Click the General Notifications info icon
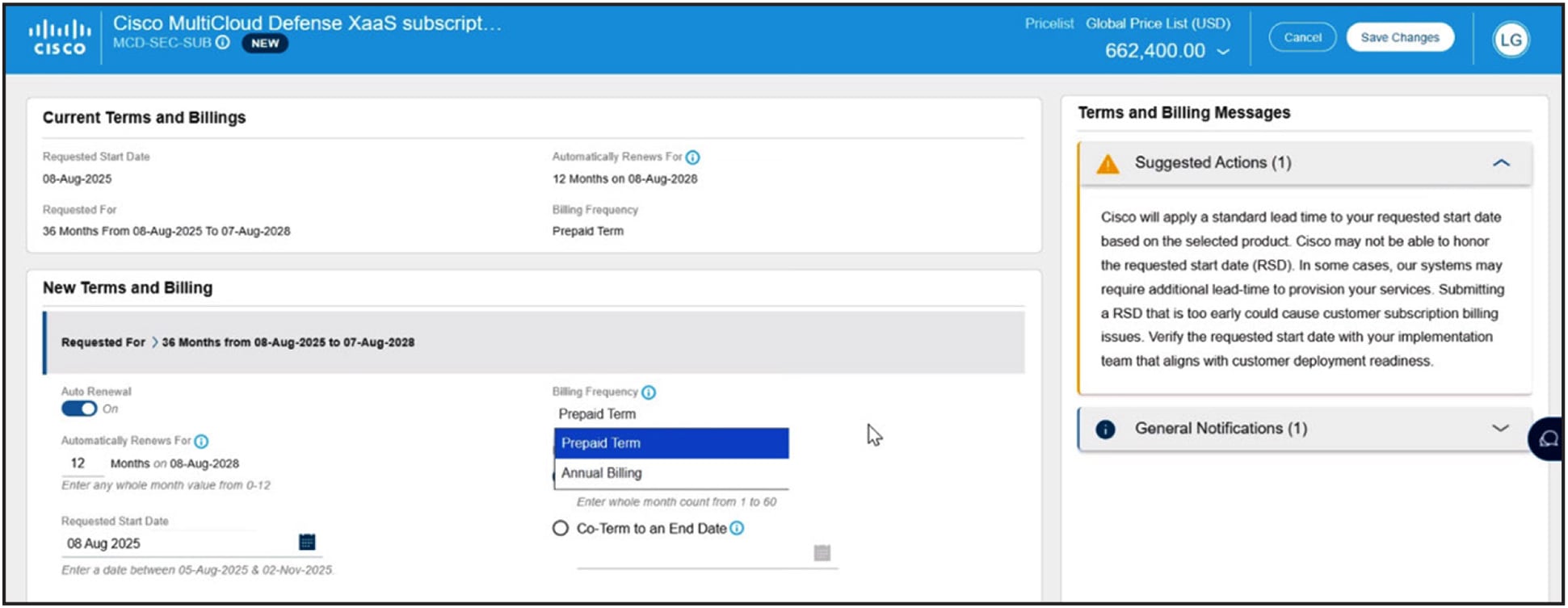Viewport: 1568px width, 608px height. (1105, 430)
